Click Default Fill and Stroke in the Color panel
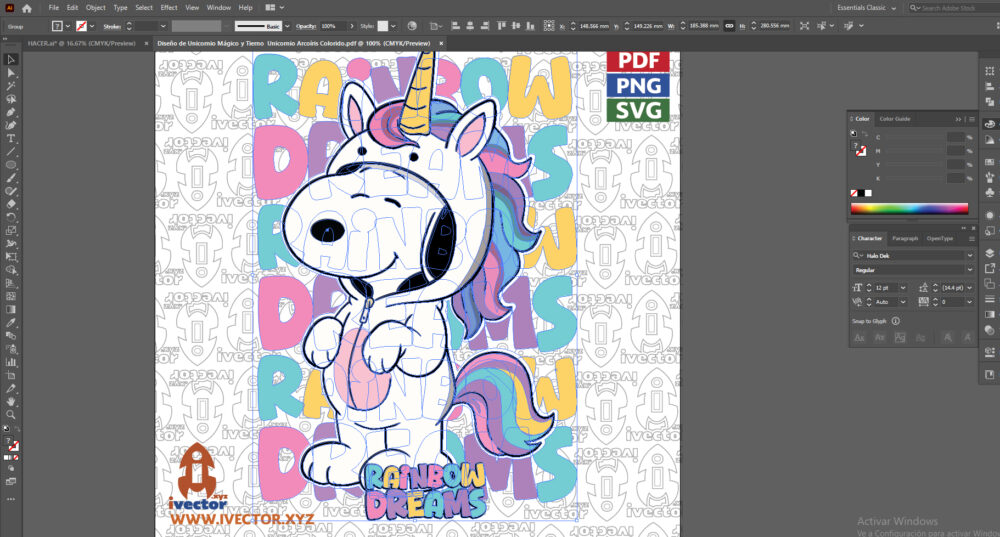Image resolution: width=1000 pixels, height=537 pixels. pyautogui.click(x=853, y=134)
